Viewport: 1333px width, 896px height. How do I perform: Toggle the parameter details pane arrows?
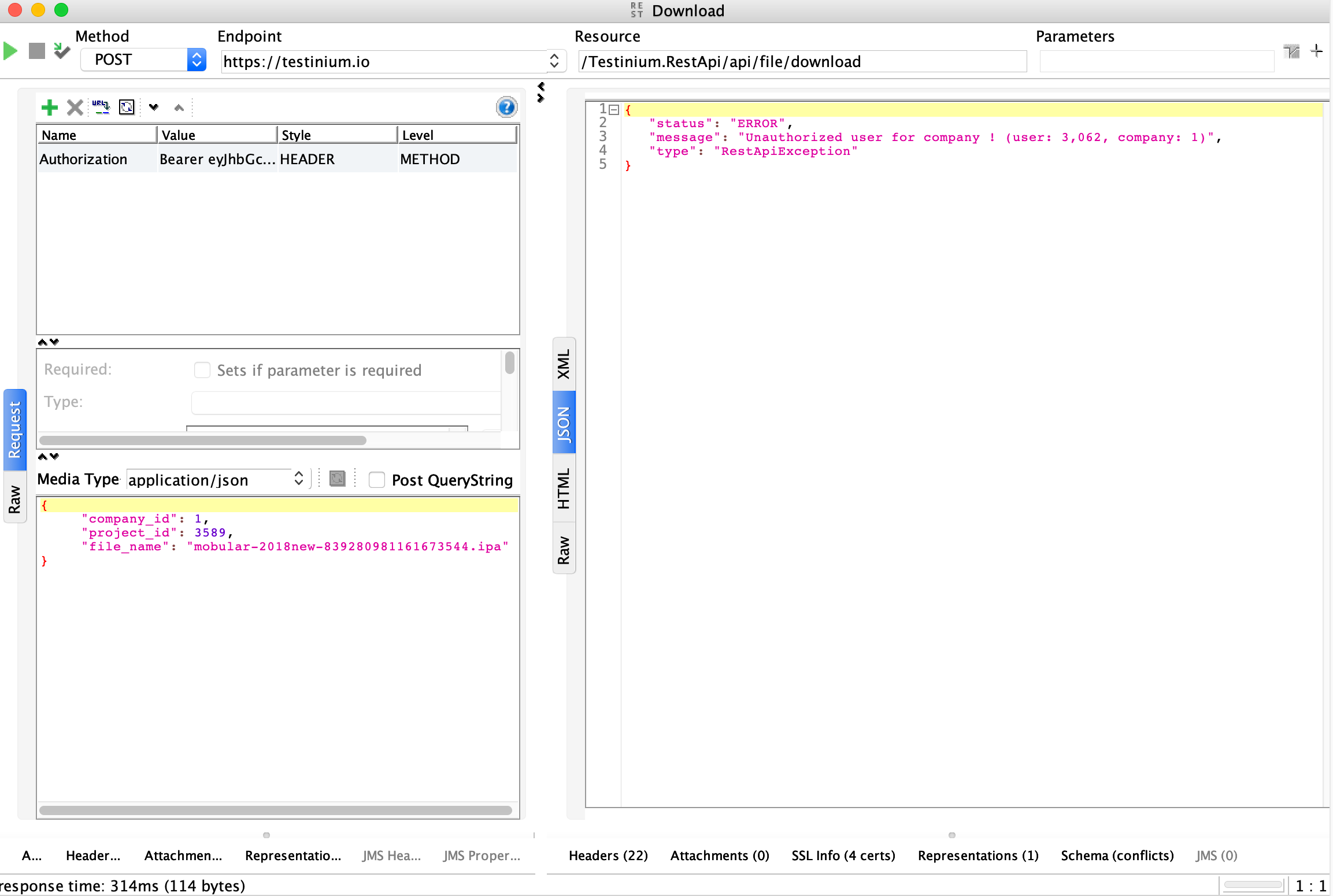click(48, 456)
